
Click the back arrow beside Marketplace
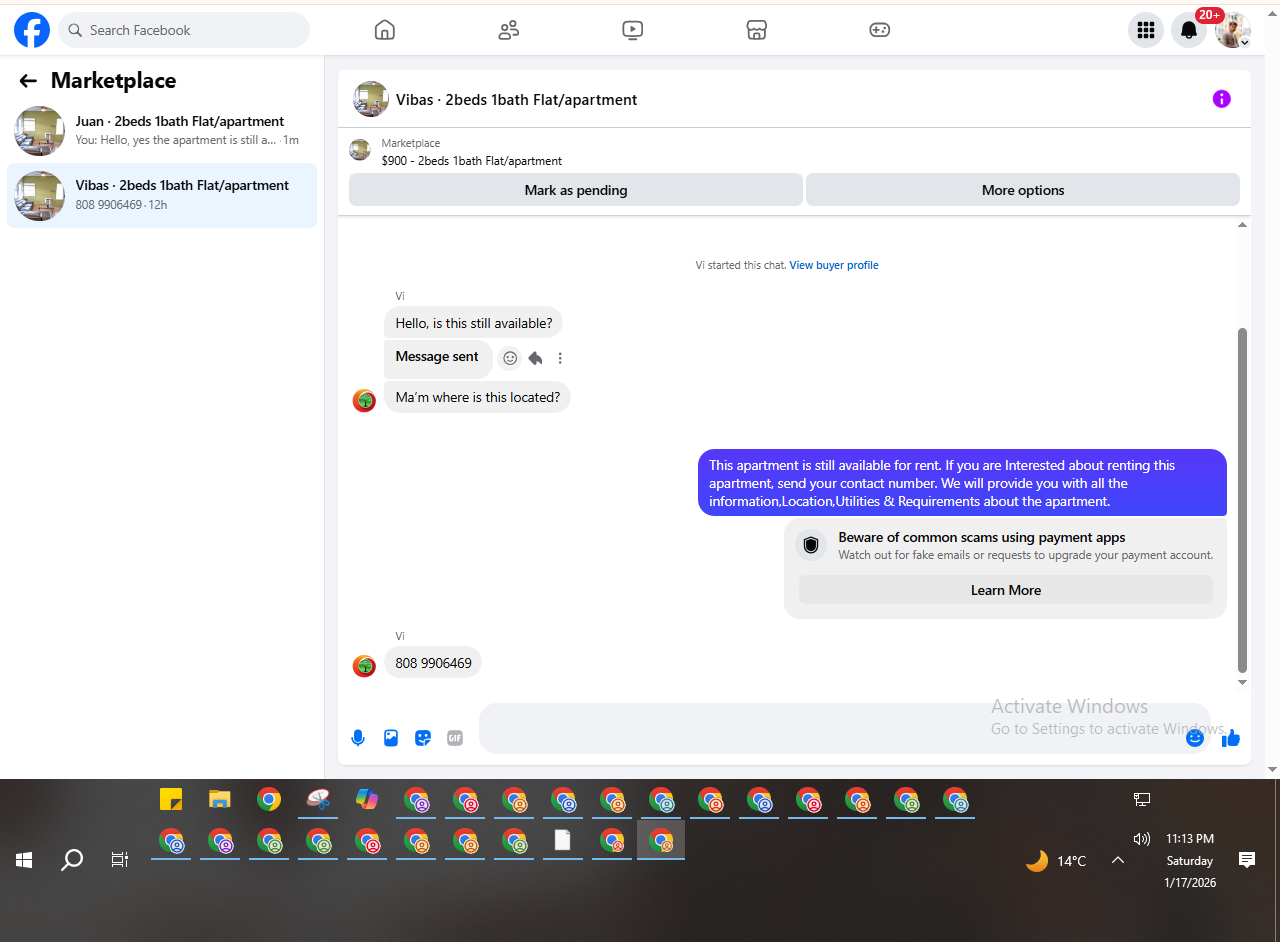tap(28, 81)
